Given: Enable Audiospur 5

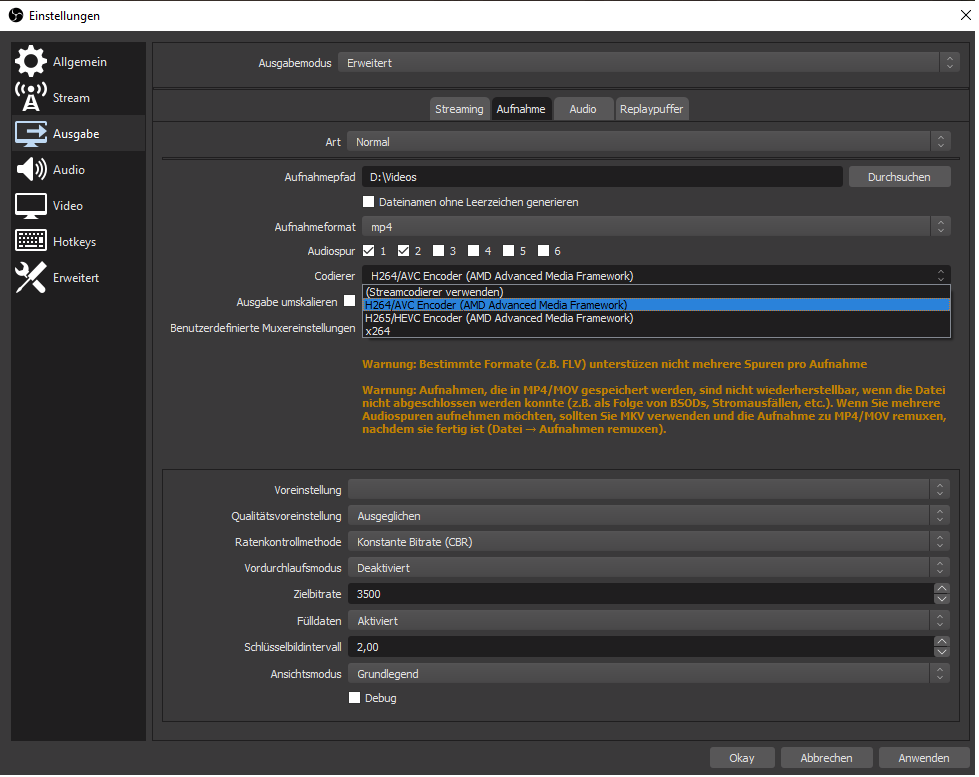Looking at the screenshot, I should (x=508, y=250).
